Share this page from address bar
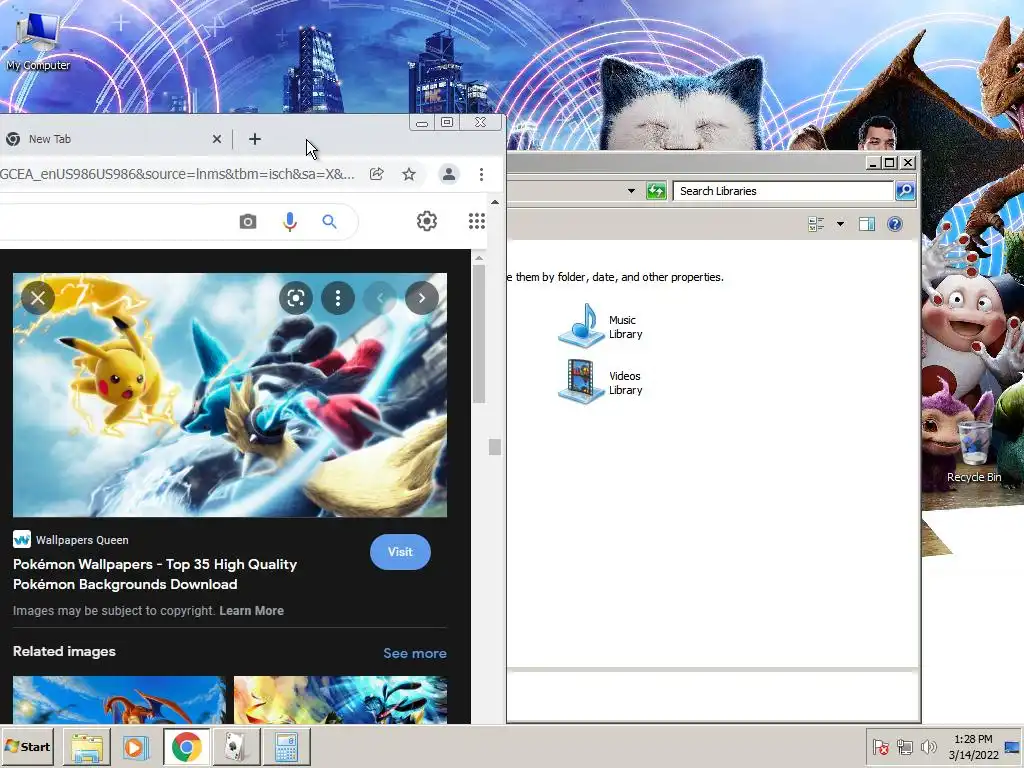 [377, 174]
